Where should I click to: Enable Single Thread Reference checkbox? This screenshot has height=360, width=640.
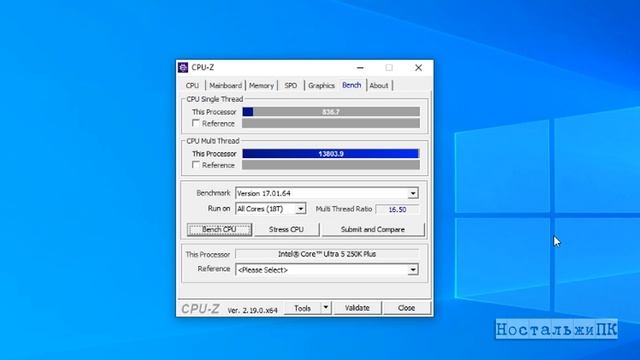196,123
